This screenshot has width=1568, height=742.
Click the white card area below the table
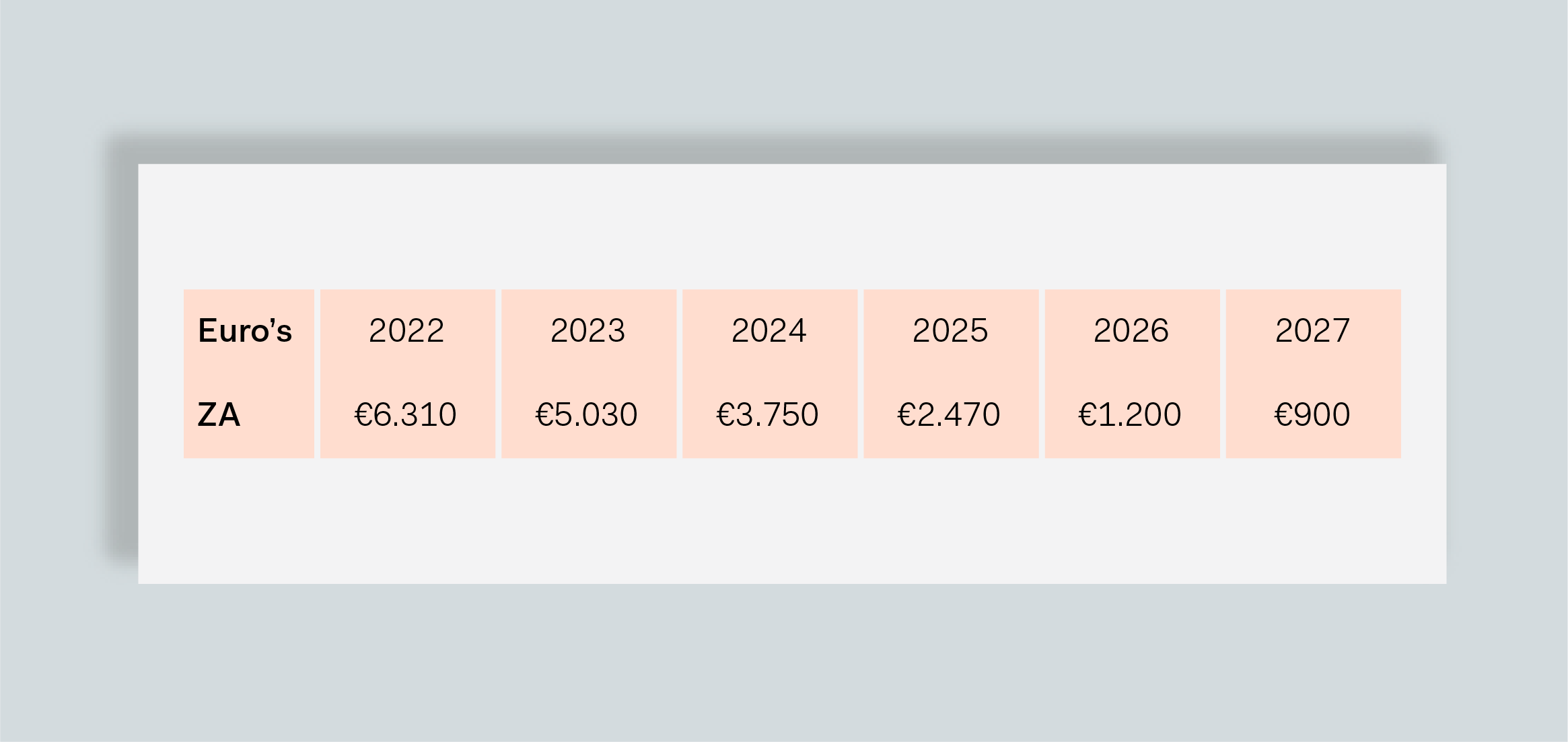click(791, 521)
